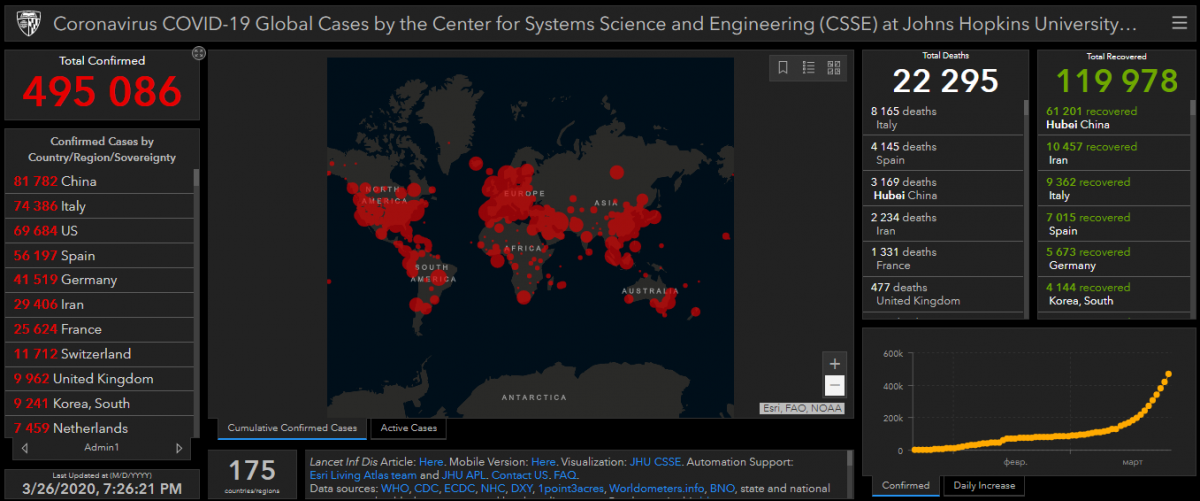Select France in confirmed cases list
Image resolution: width=1200 pixels, height=501 pixels.
98,329
